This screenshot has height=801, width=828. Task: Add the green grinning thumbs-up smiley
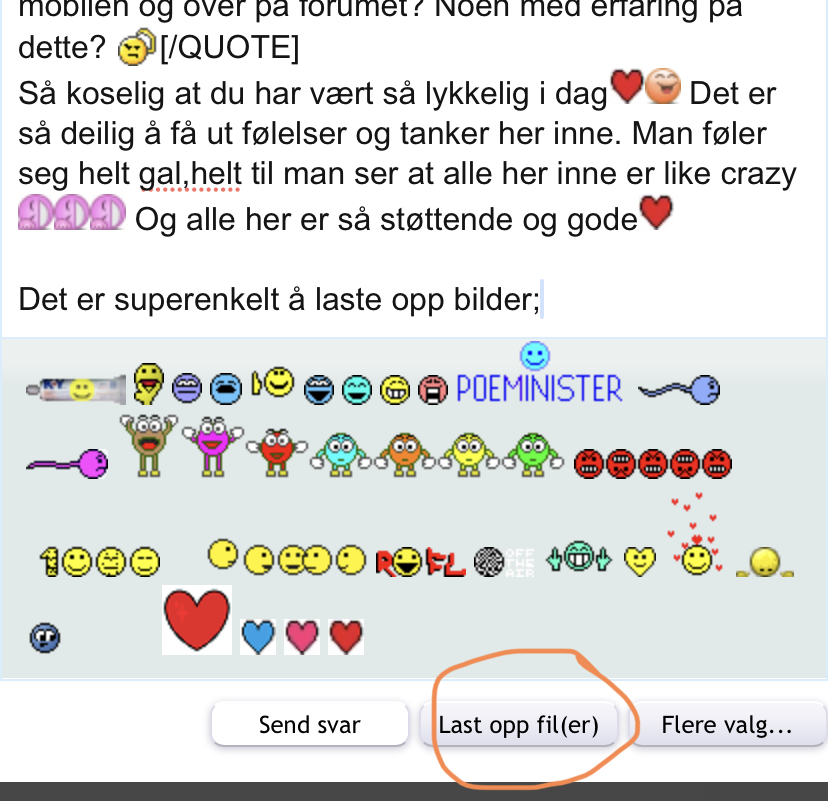(579, 558)
